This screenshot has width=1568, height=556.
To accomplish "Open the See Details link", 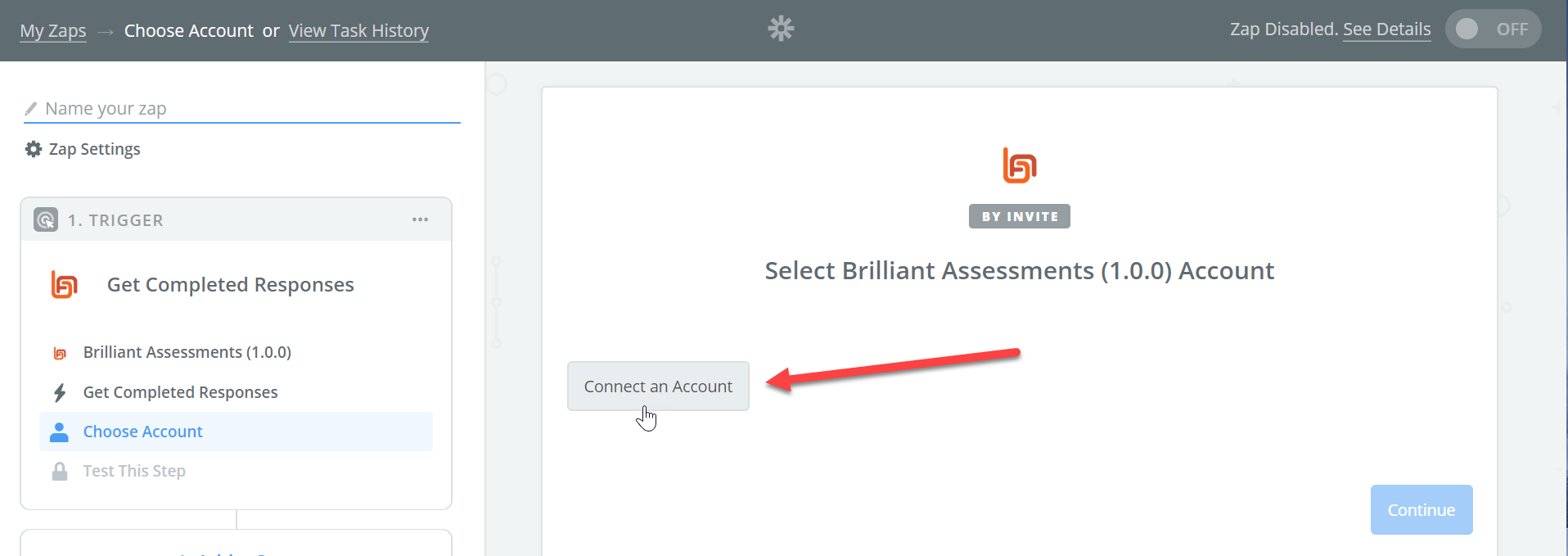I will (1386, 29).
